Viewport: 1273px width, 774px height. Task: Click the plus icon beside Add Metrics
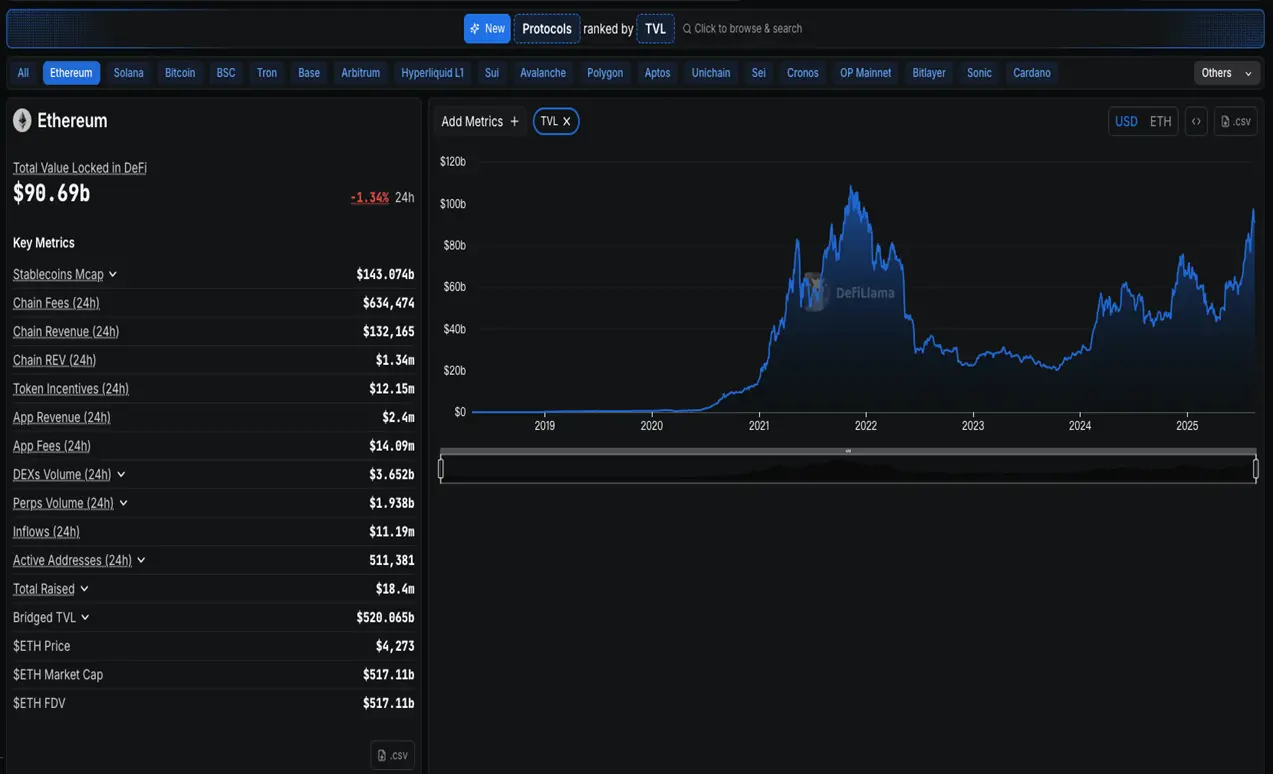(x=514, y=121)
